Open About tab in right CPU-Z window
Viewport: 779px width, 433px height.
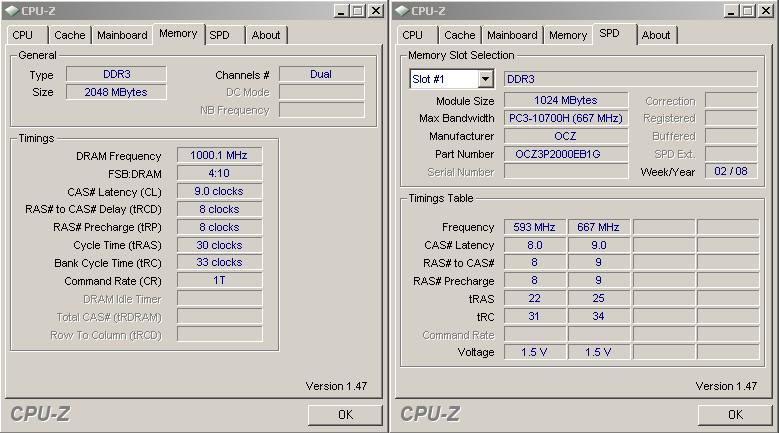click(x=656, y=35)
